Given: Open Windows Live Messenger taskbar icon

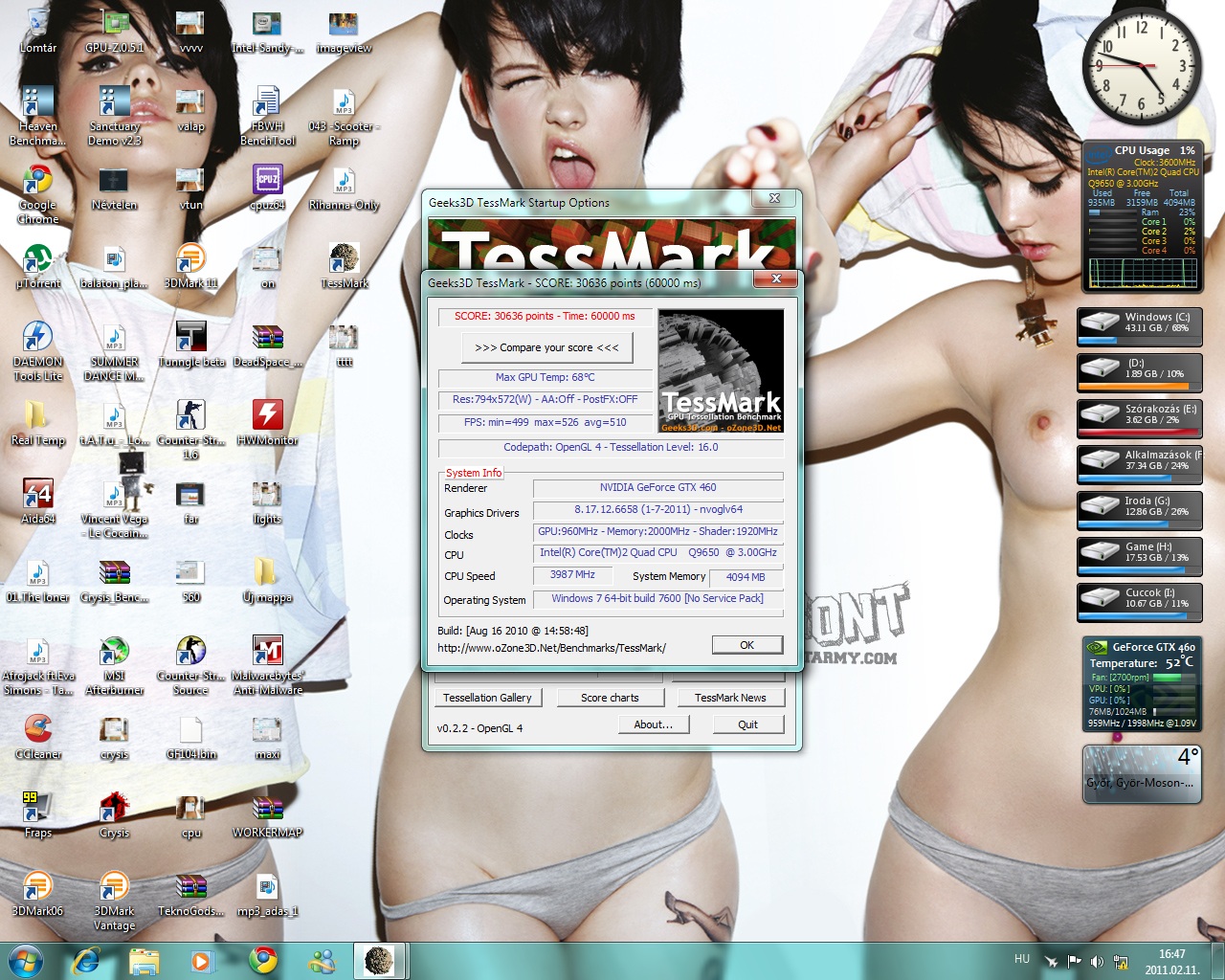Looking at the screenshot, I should 323,961.
